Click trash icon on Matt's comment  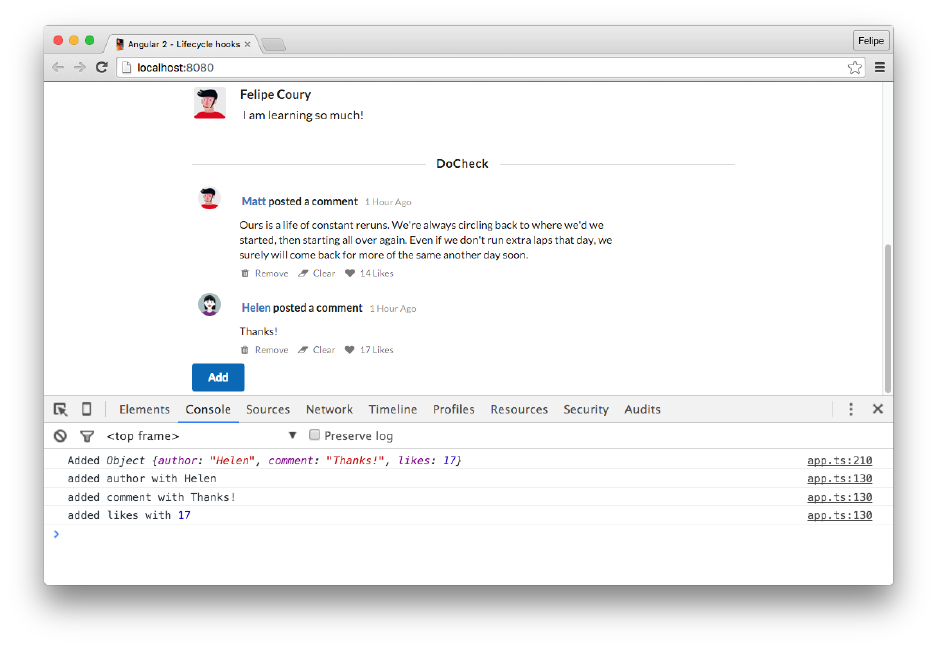(x=244, y=273)
